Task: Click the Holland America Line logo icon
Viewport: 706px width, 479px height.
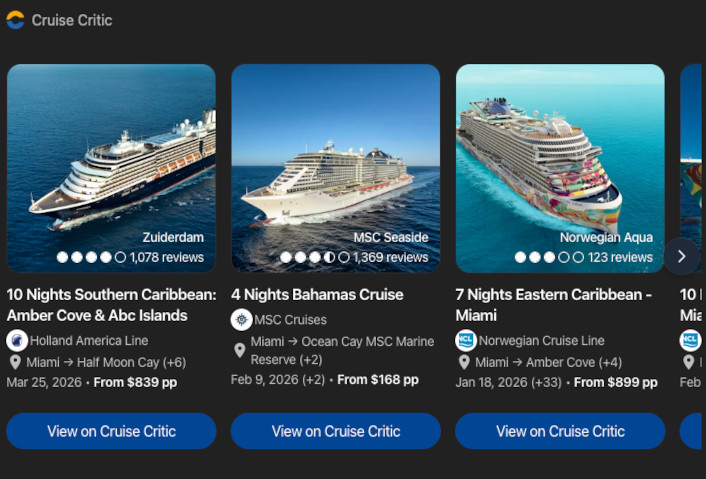Action: point(16,340)
